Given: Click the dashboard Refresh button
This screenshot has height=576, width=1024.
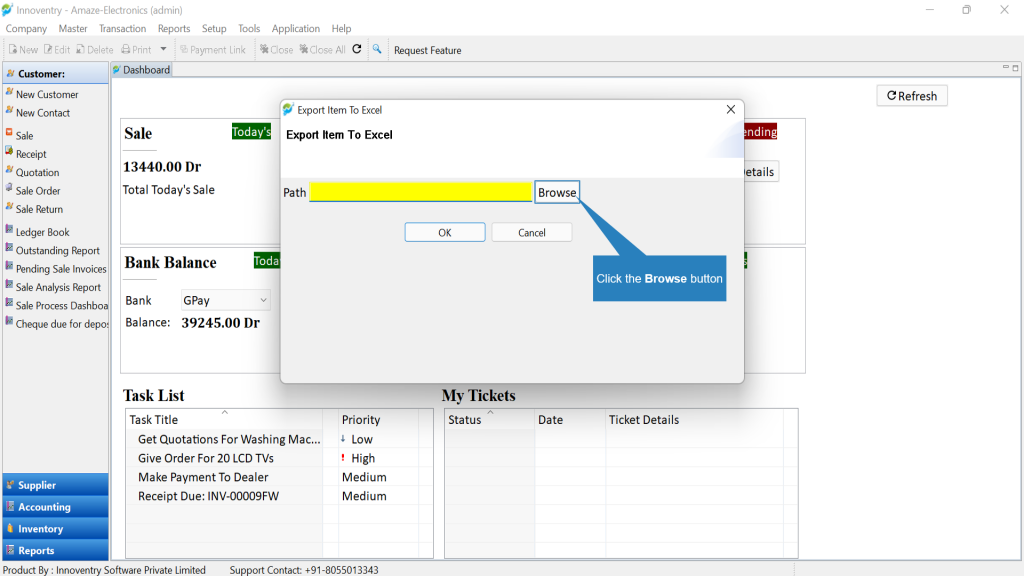Looking at the screenshot, I should pos(912,96).
